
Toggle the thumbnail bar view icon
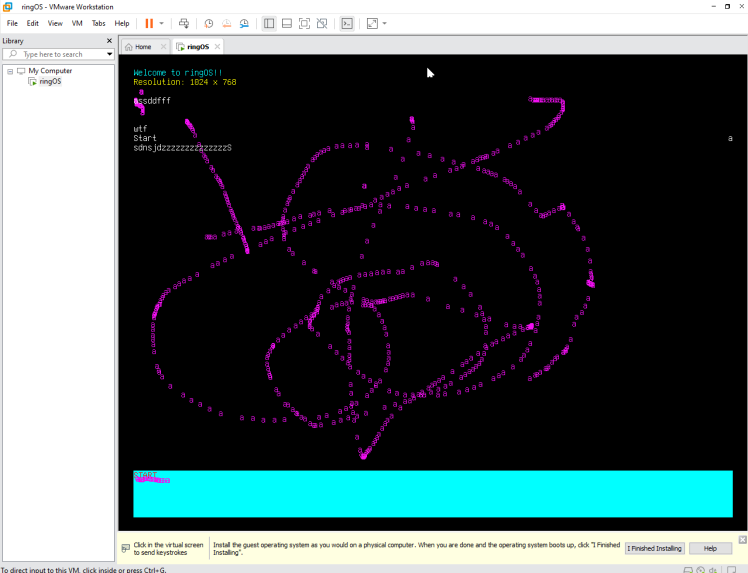pos(287,23)
